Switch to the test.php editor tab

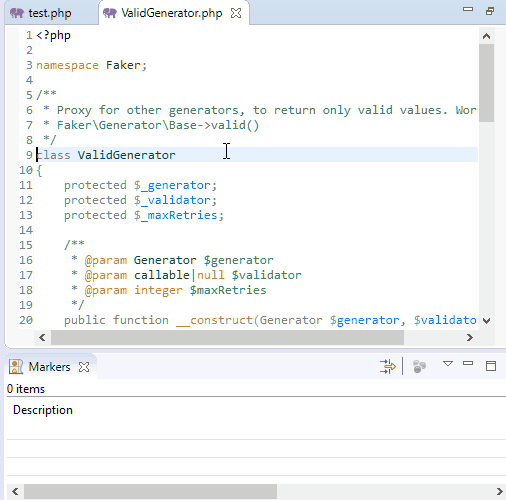coord(50,13)
